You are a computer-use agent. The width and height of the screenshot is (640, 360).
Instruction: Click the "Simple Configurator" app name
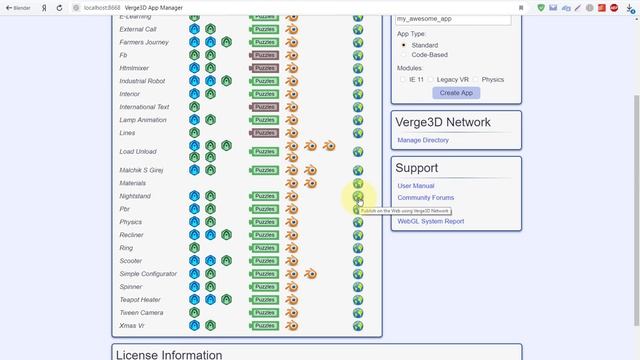click(x=148, y=274)
